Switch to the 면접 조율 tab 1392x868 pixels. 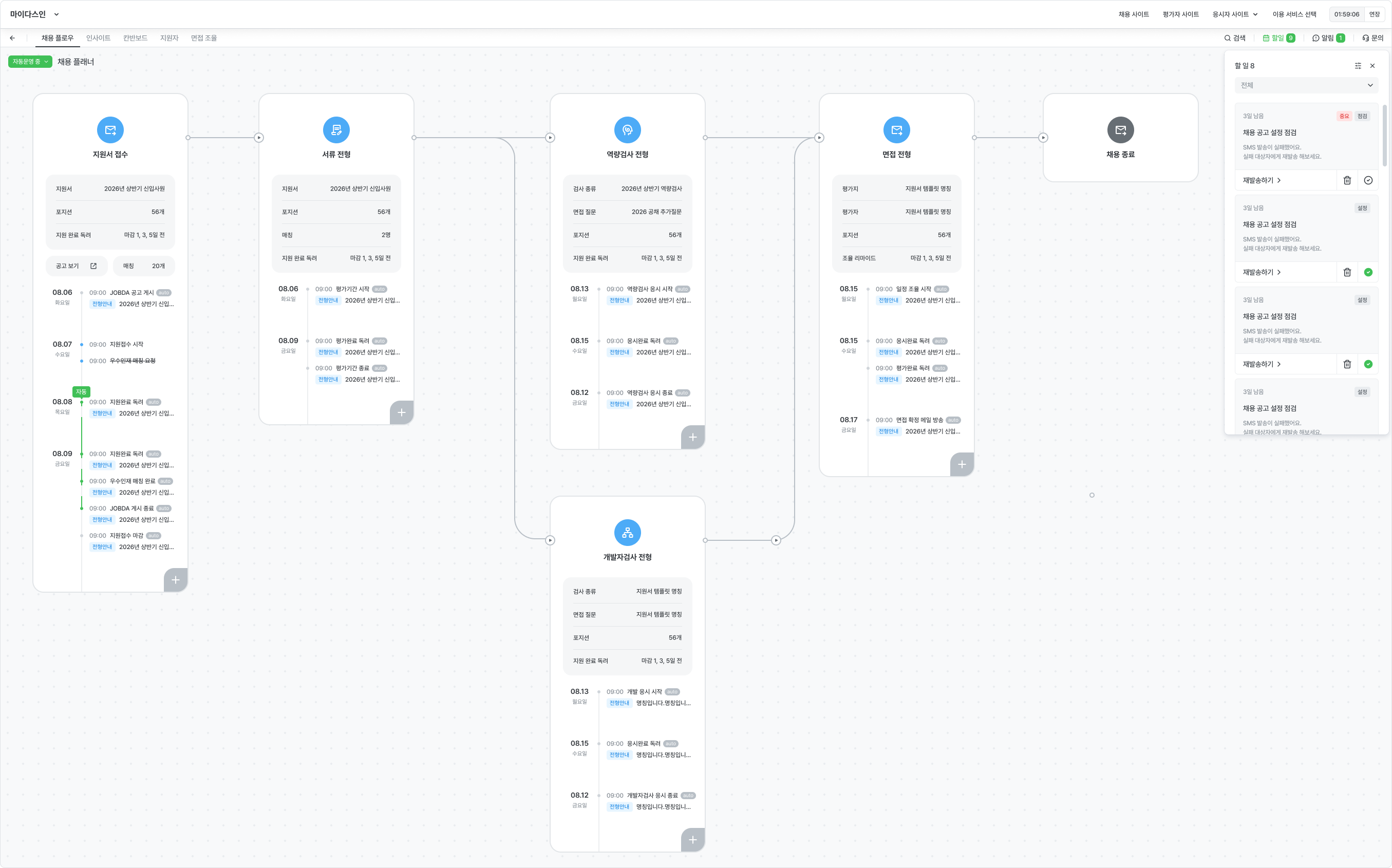click(204, 38)
